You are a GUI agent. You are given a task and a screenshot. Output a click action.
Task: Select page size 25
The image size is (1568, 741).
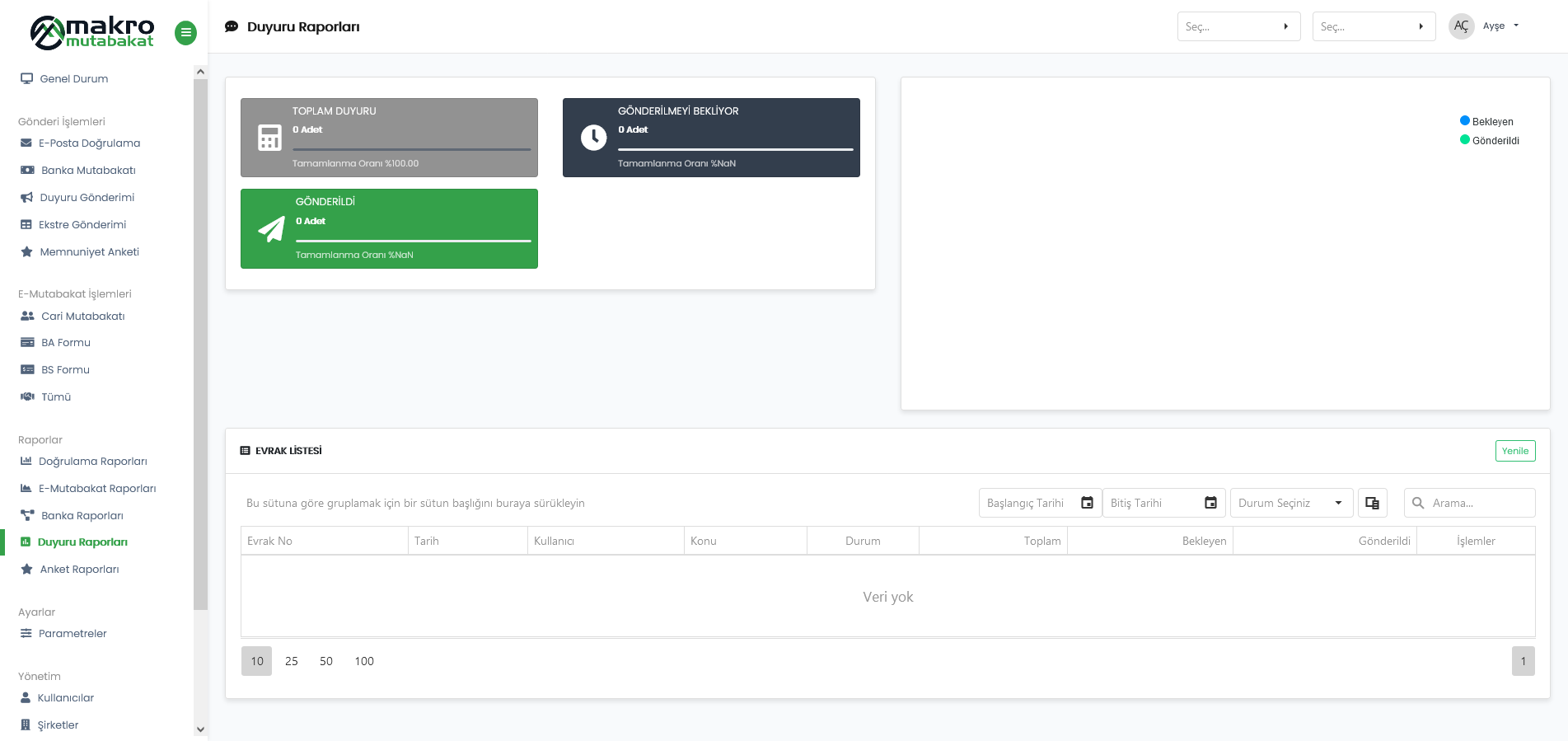click(292, 661)
